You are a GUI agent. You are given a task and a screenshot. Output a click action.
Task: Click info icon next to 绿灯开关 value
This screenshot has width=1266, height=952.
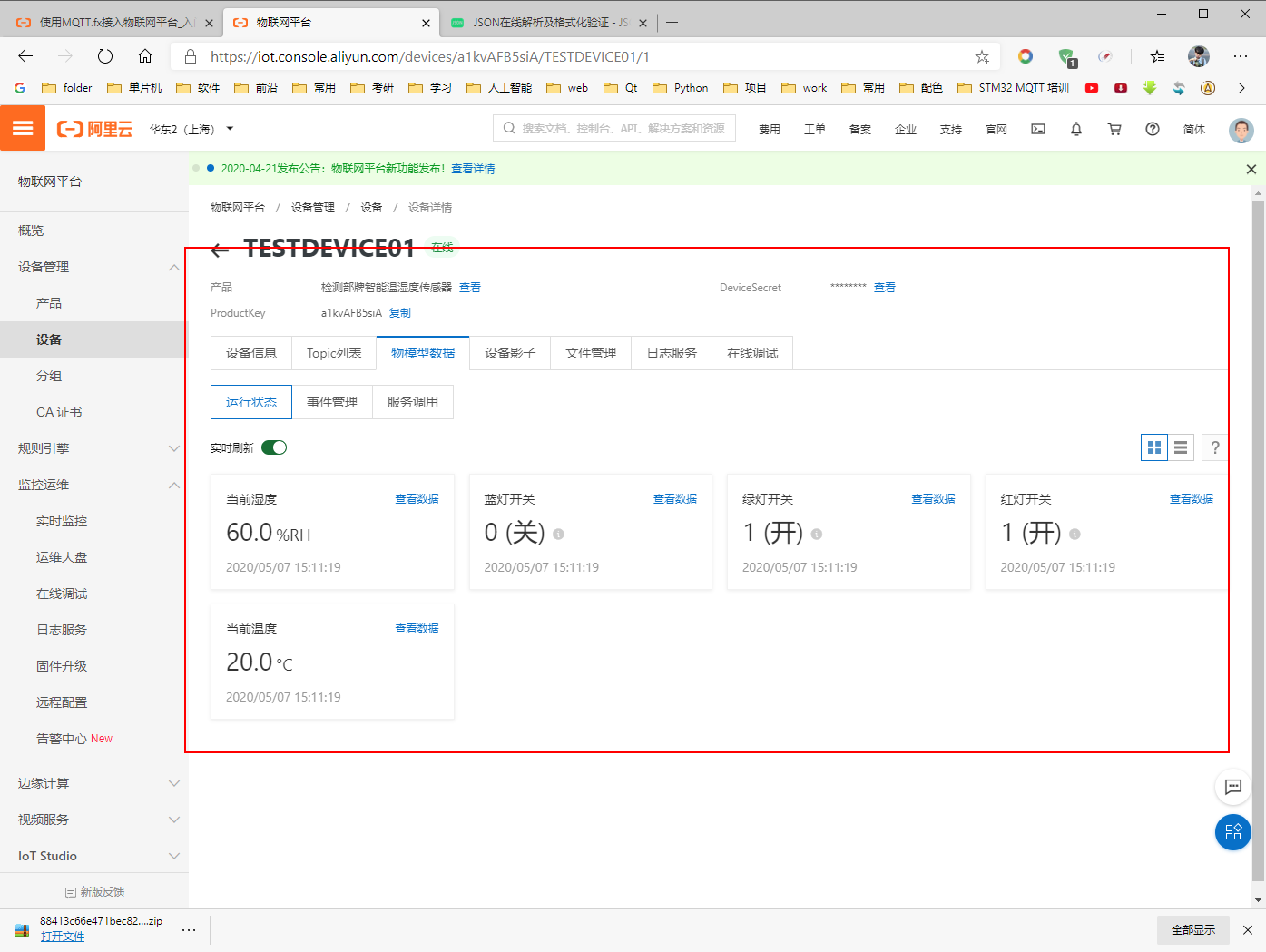817,535
